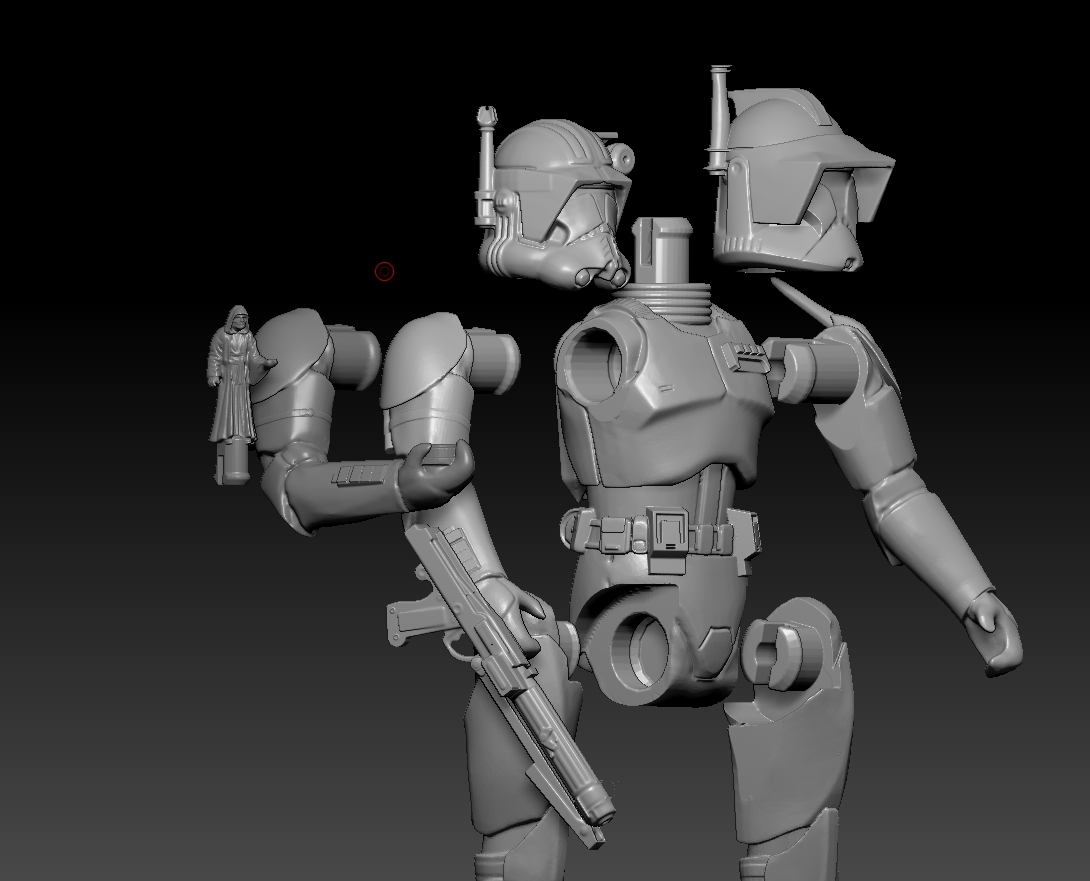This screenshot has width=1090, height=881.
Task: Click the brush cursor ring in empty canvas space
Action: point(383,271)
